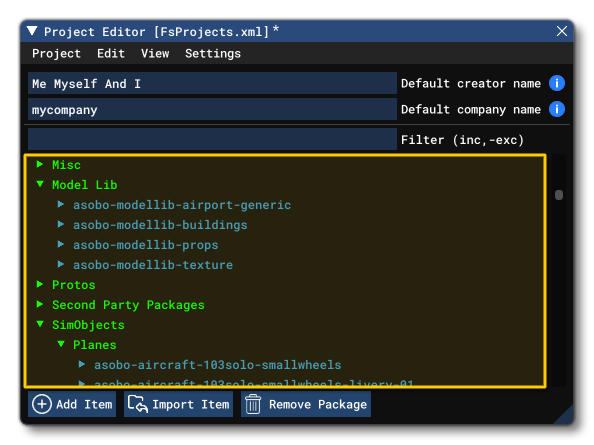The image size is (594, 445).
Task: Collapse the Project Editor window triangle
Action: point(32,31)
